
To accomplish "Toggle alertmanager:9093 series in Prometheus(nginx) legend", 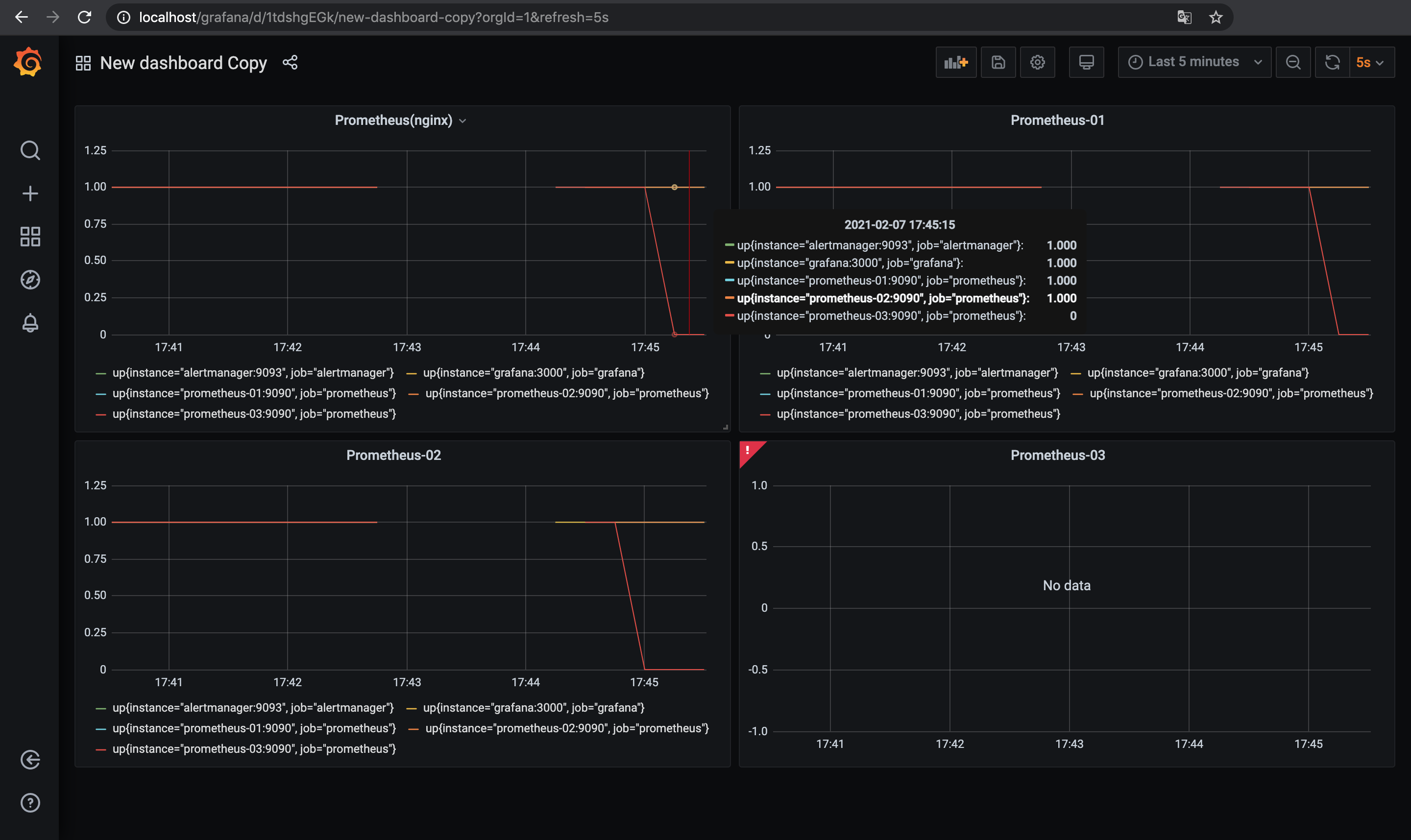I will pyautogui.click(x=253, y=372).
